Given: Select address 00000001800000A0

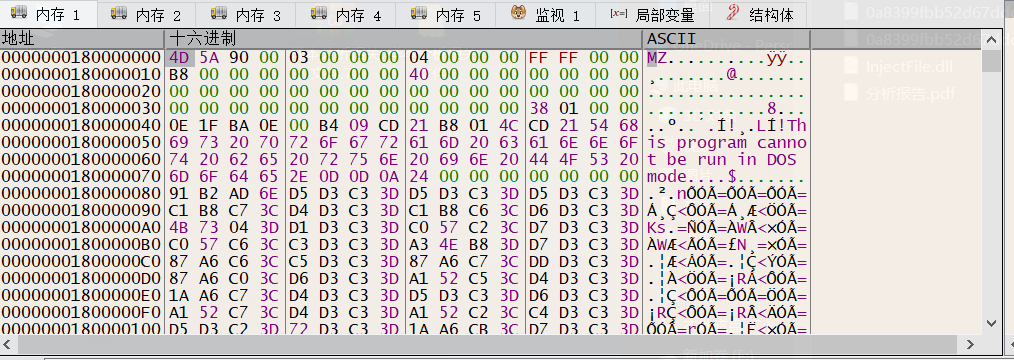Looking at the screenshot, I should click(x=81, y=228).
